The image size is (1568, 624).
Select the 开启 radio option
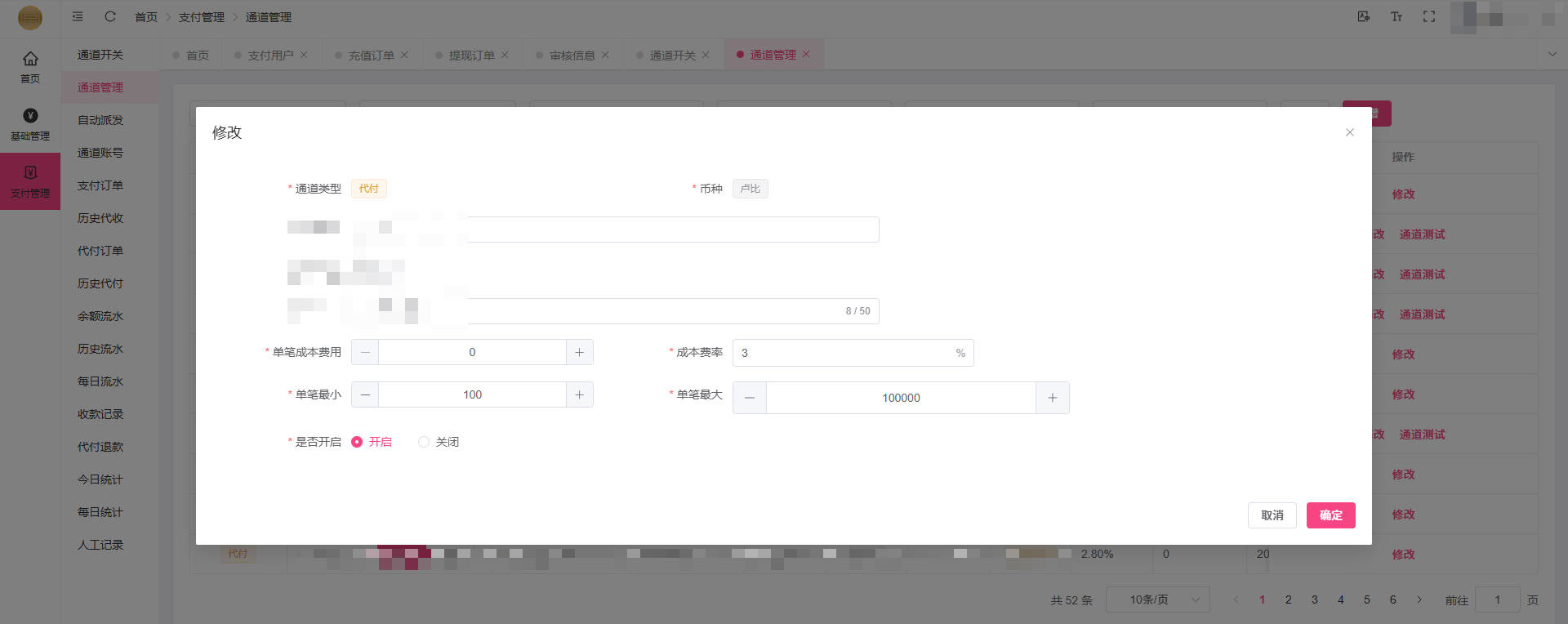[357, 442]
